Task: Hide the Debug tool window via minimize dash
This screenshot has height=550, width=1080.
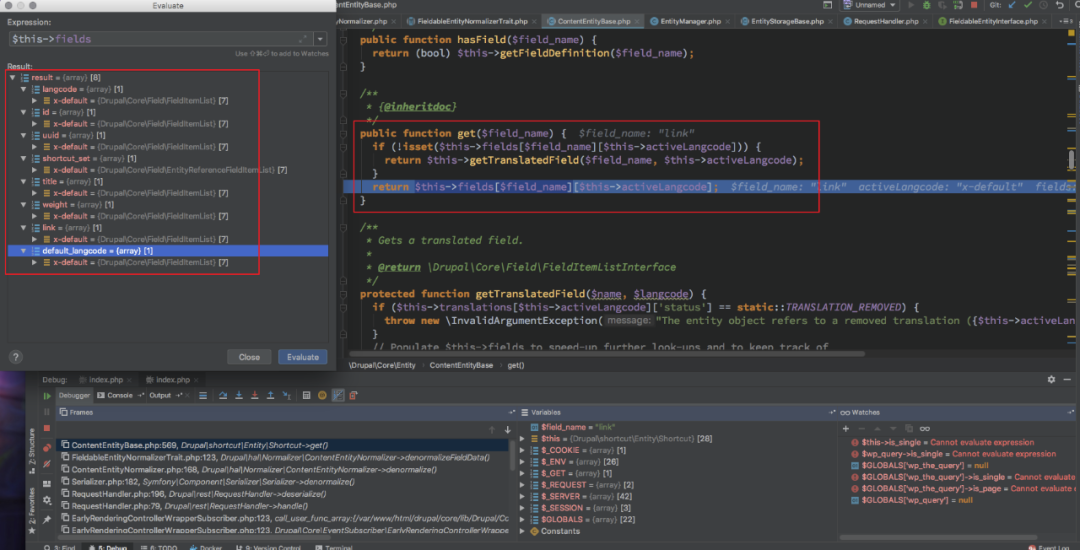Action: click(x=1068, y=379)
